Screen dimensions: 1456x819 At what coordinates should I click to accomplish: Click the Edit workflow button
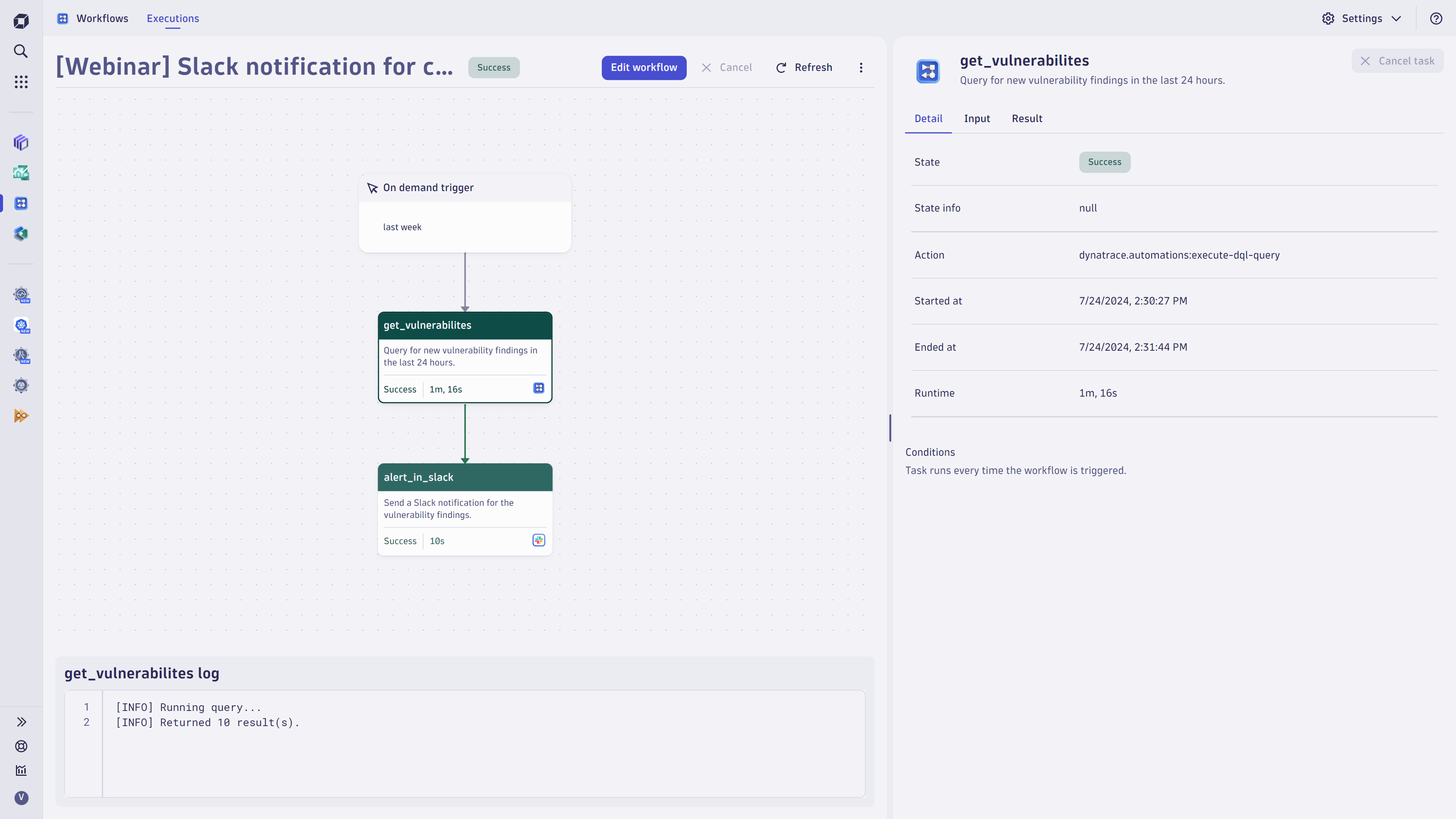pyautogui.click(x=644, y=67)
